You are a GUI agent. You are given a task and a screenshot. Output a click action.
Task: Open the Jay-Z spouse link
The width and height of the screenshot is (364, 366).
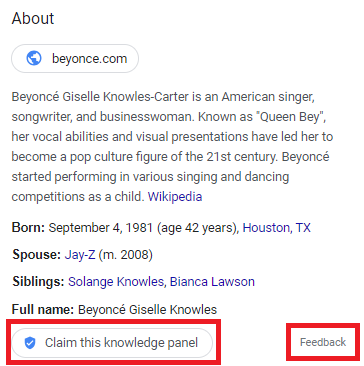pos(80,255)
